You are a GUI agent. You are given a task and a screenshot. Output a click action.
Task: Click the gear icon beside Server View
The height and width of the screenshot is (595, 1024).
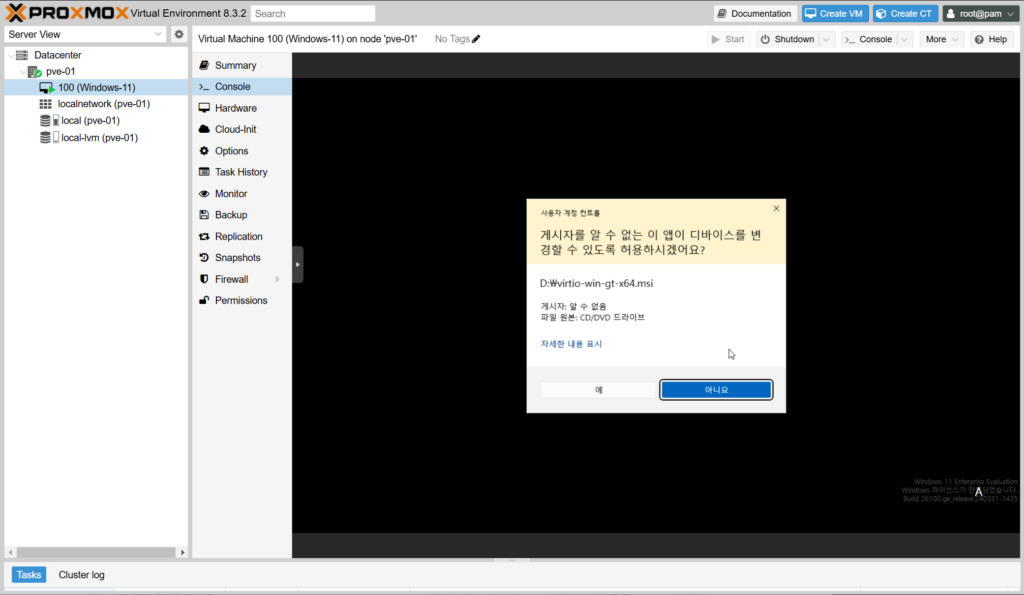point(179,34)
